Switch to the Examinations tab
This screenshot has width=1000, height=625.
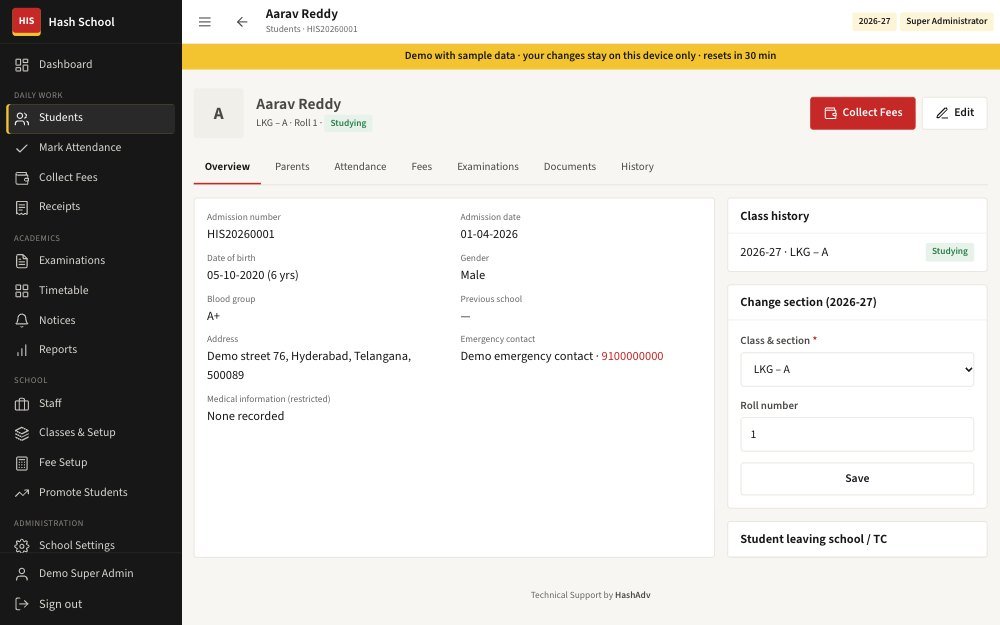[x=488, y=166]
